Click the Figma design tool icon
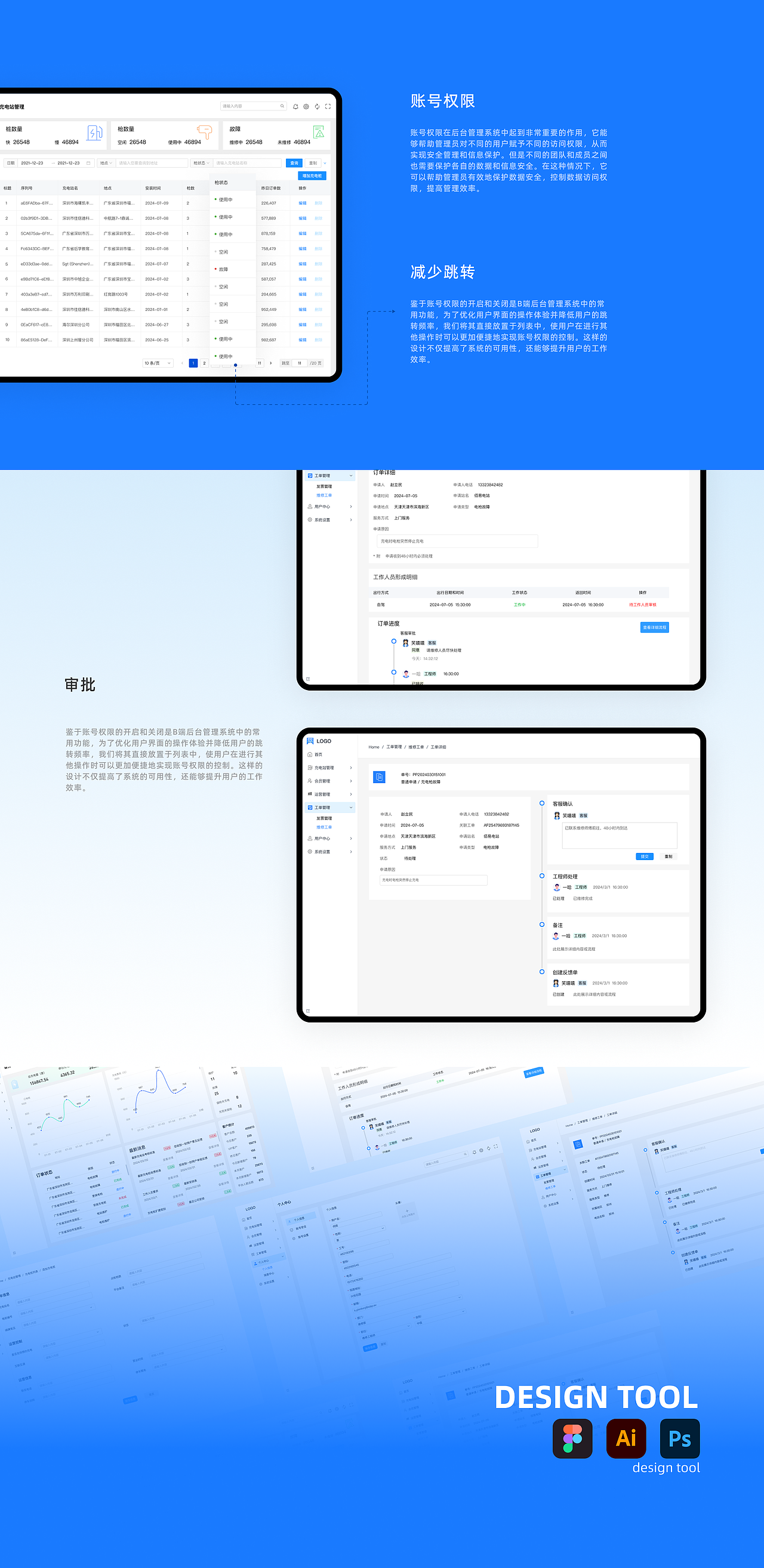This screenshot has height=1568, width=764. point(572,1438)
